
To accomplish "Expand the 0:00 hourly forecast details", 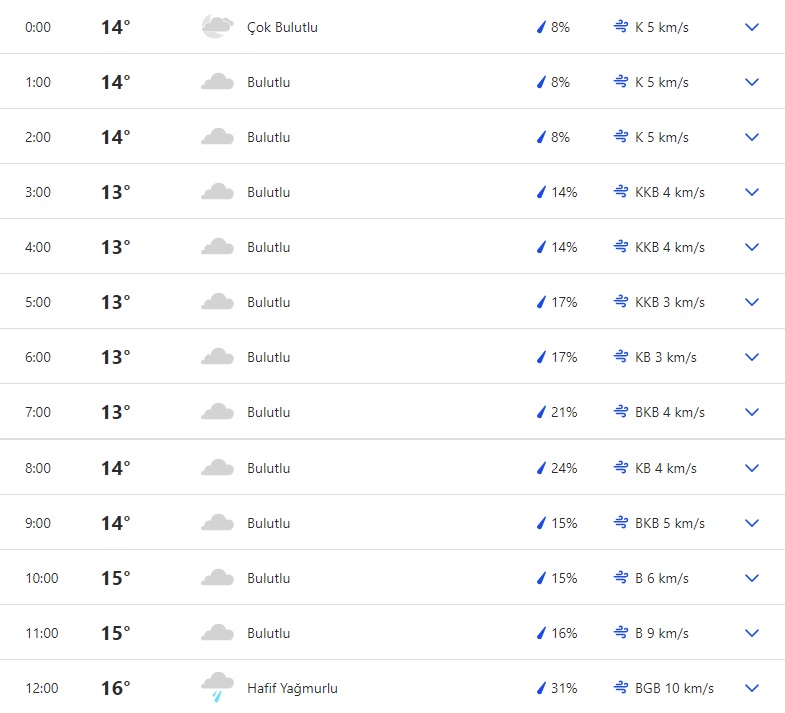I will tap(752, 27).
